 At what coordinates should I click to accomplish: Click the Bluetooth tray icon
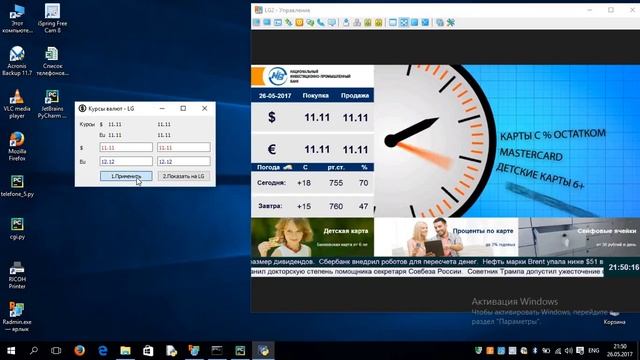[535, 351]
